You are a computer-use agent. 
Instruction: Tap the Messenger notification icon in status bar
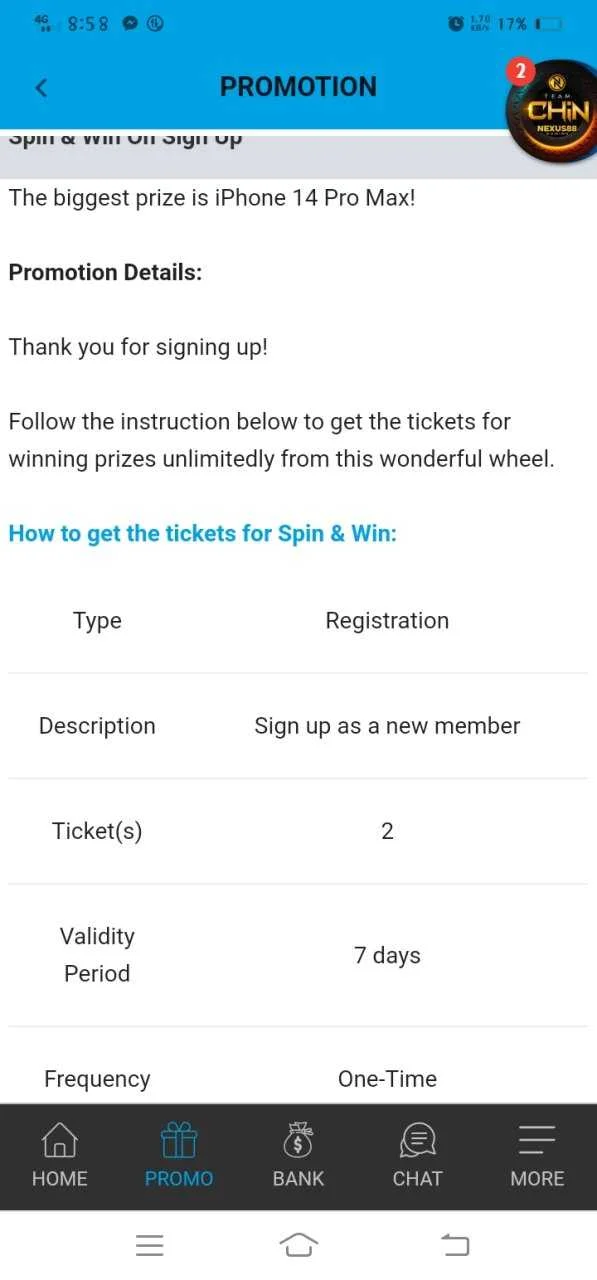pyautogui.click(x=129, y=24)
